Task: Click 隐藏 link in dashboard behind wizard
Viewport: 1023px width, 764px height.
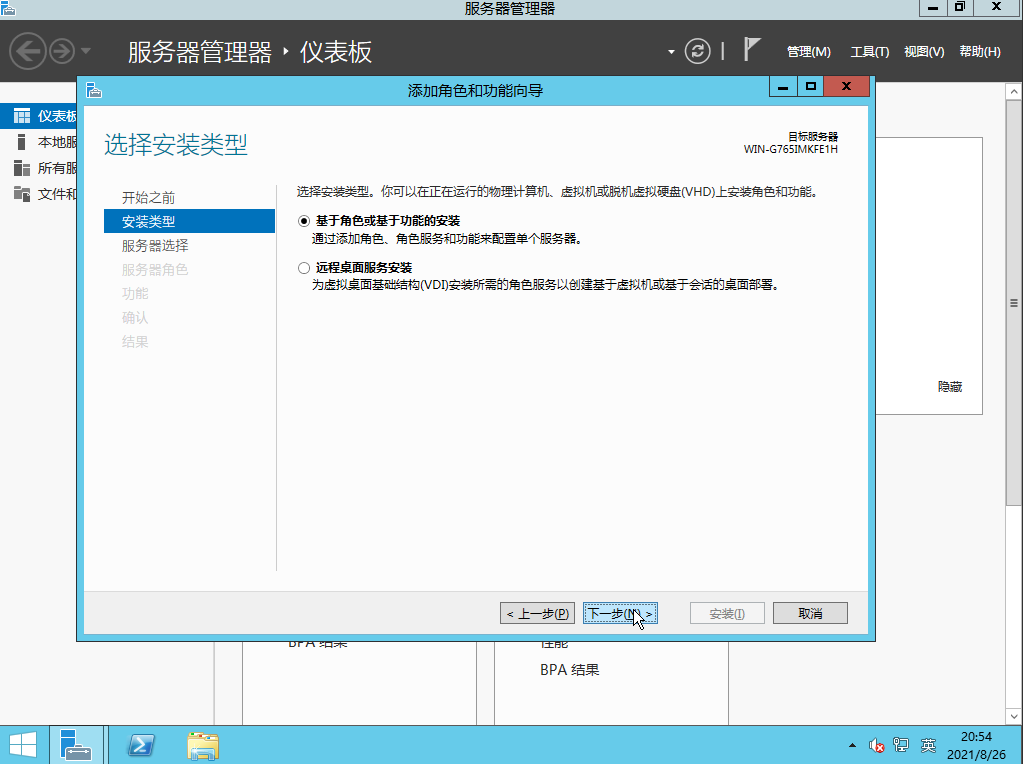Action: (949, 387)
